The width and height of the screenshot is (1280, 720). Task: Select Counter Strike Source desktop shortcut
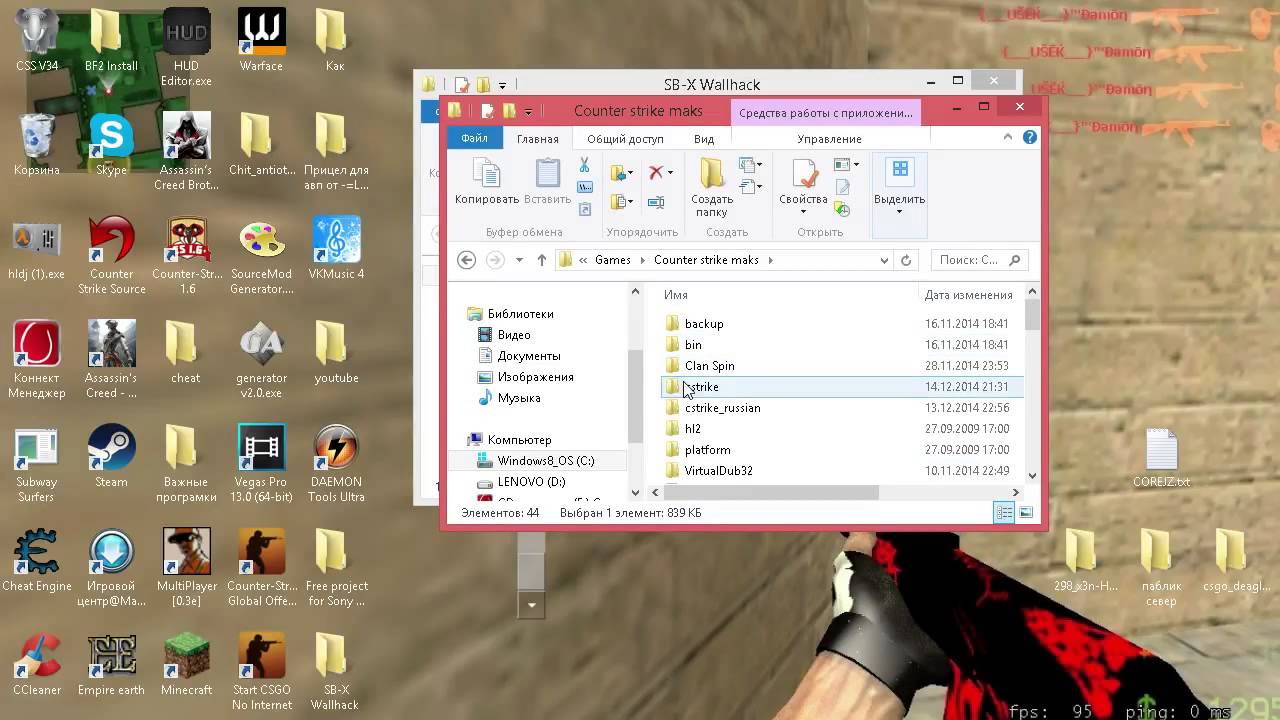coord(111,256)
